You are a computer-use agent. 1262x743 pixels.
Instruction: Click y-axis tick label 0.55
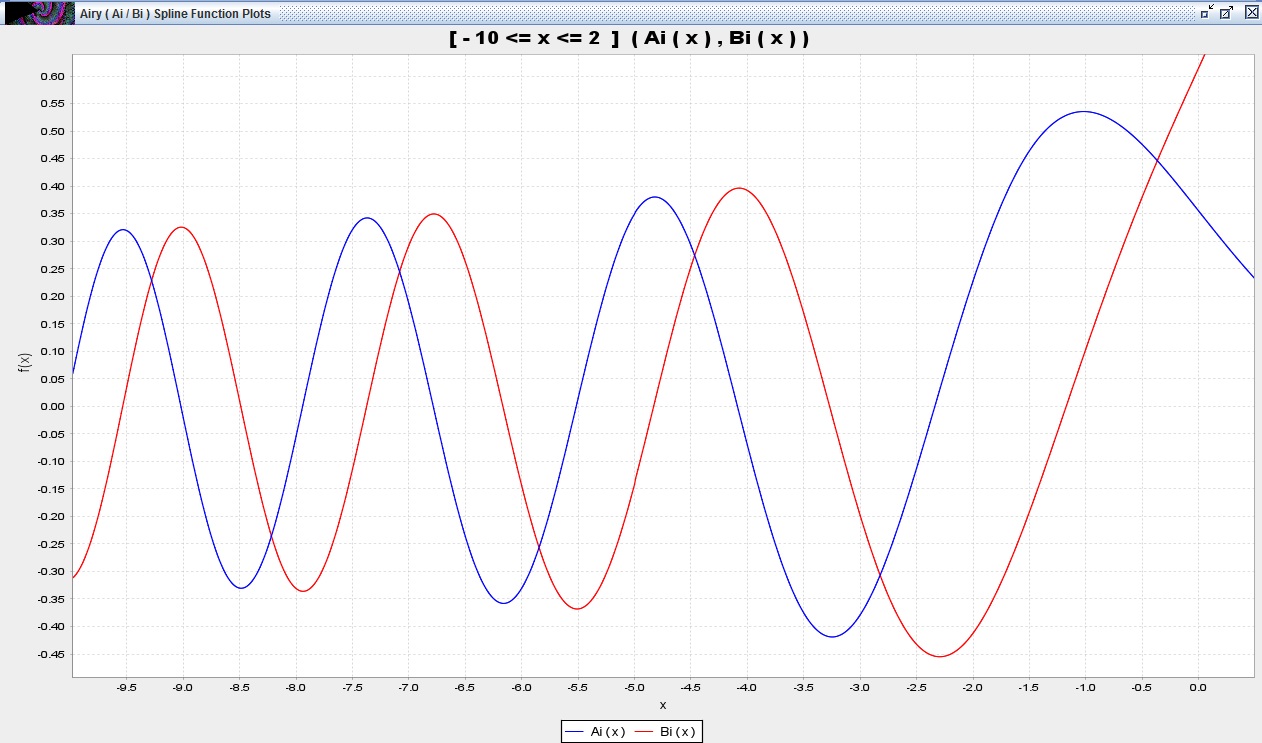(53, 103)
